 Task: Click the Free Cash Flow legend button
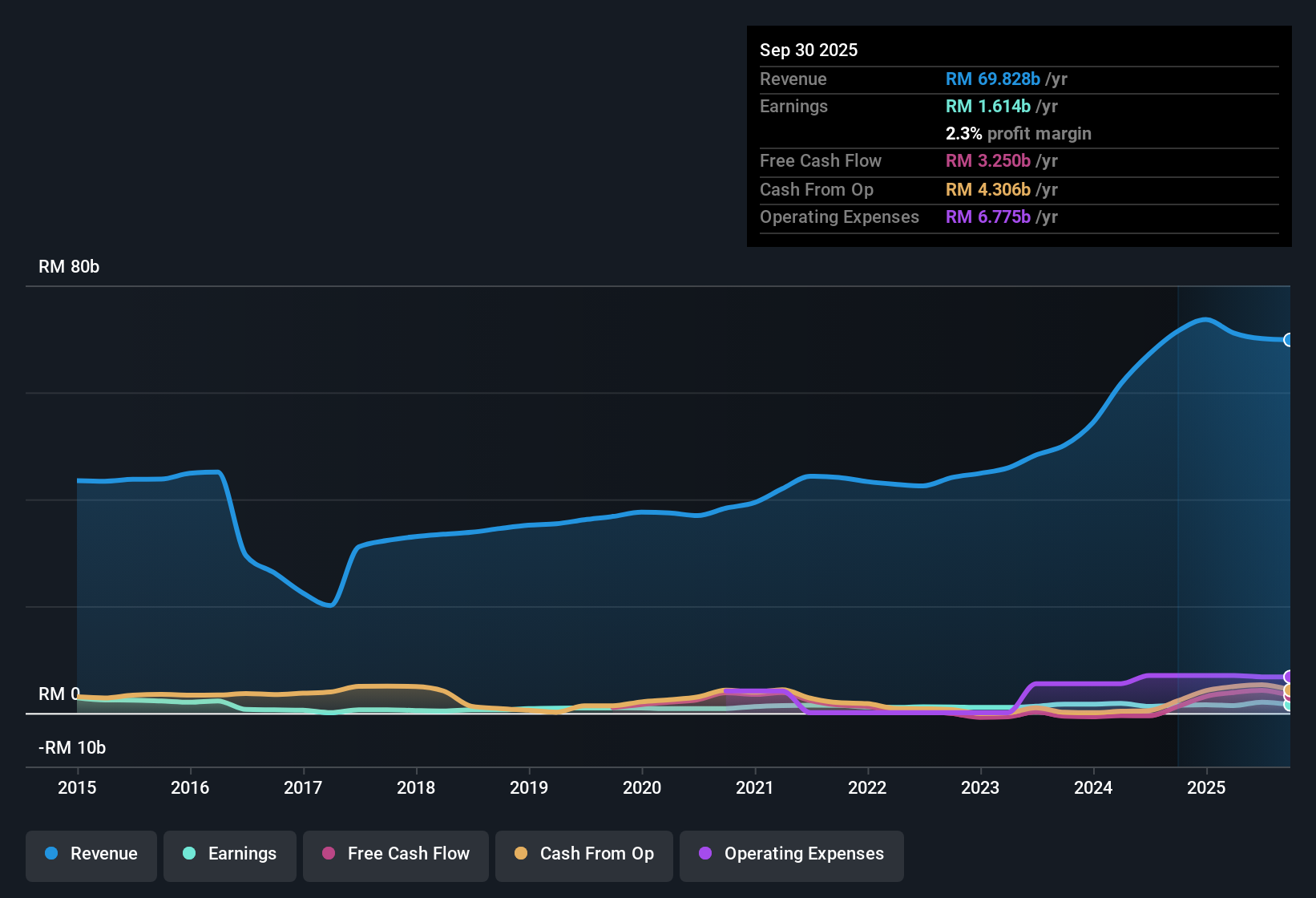point(395,854)
